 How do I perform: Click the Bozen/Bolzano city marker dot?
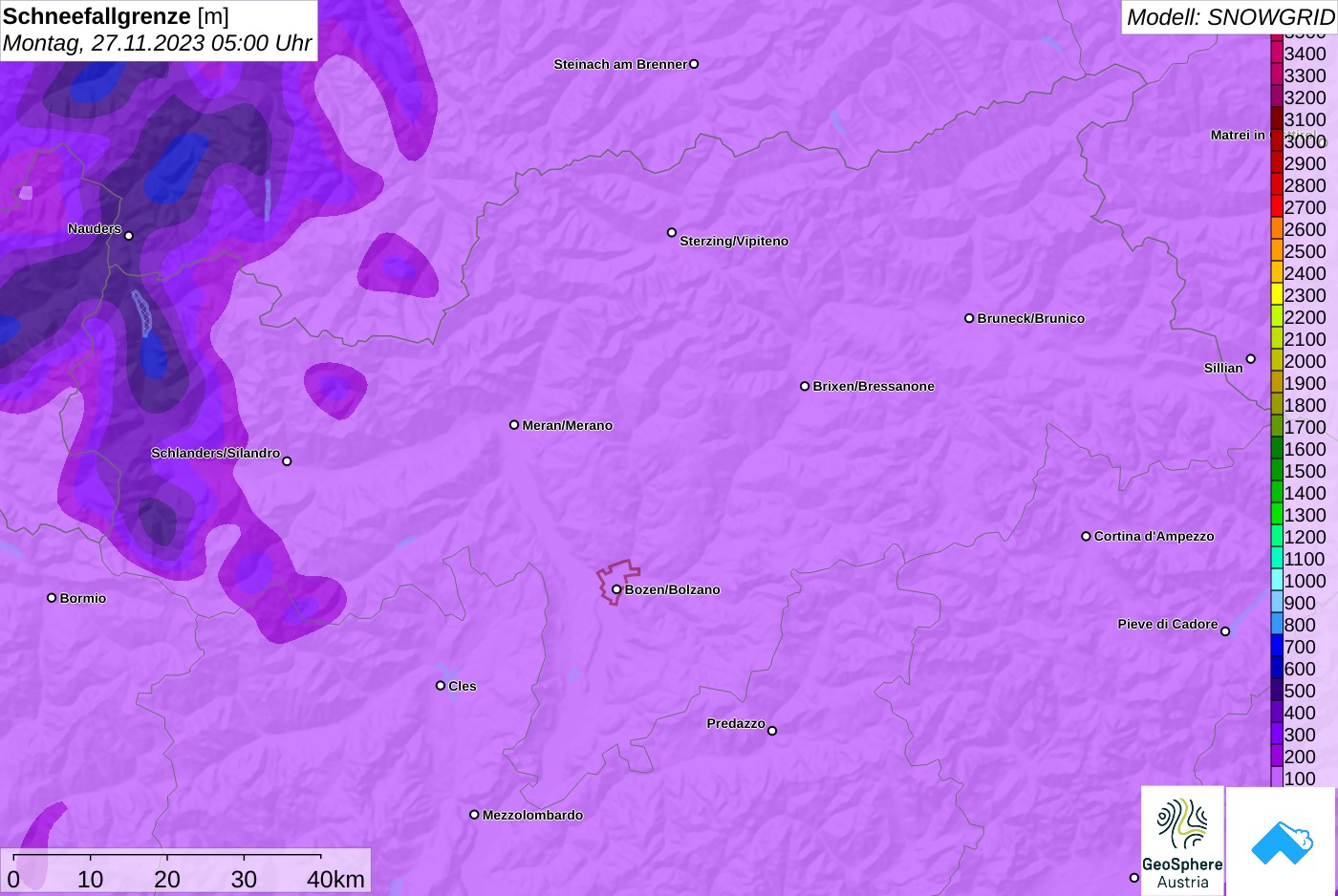point(616,589)
